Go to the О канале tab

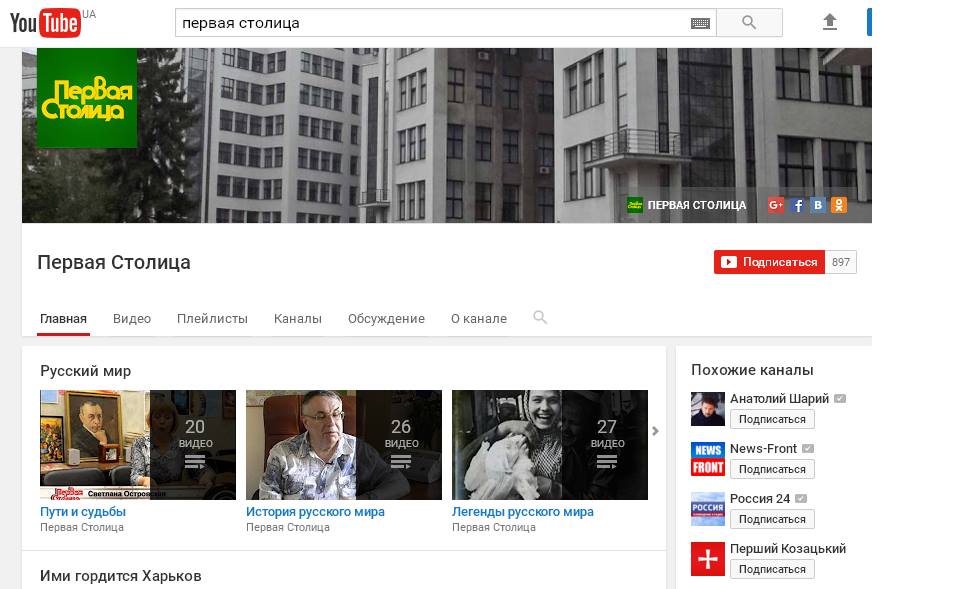tap(478, 319)
